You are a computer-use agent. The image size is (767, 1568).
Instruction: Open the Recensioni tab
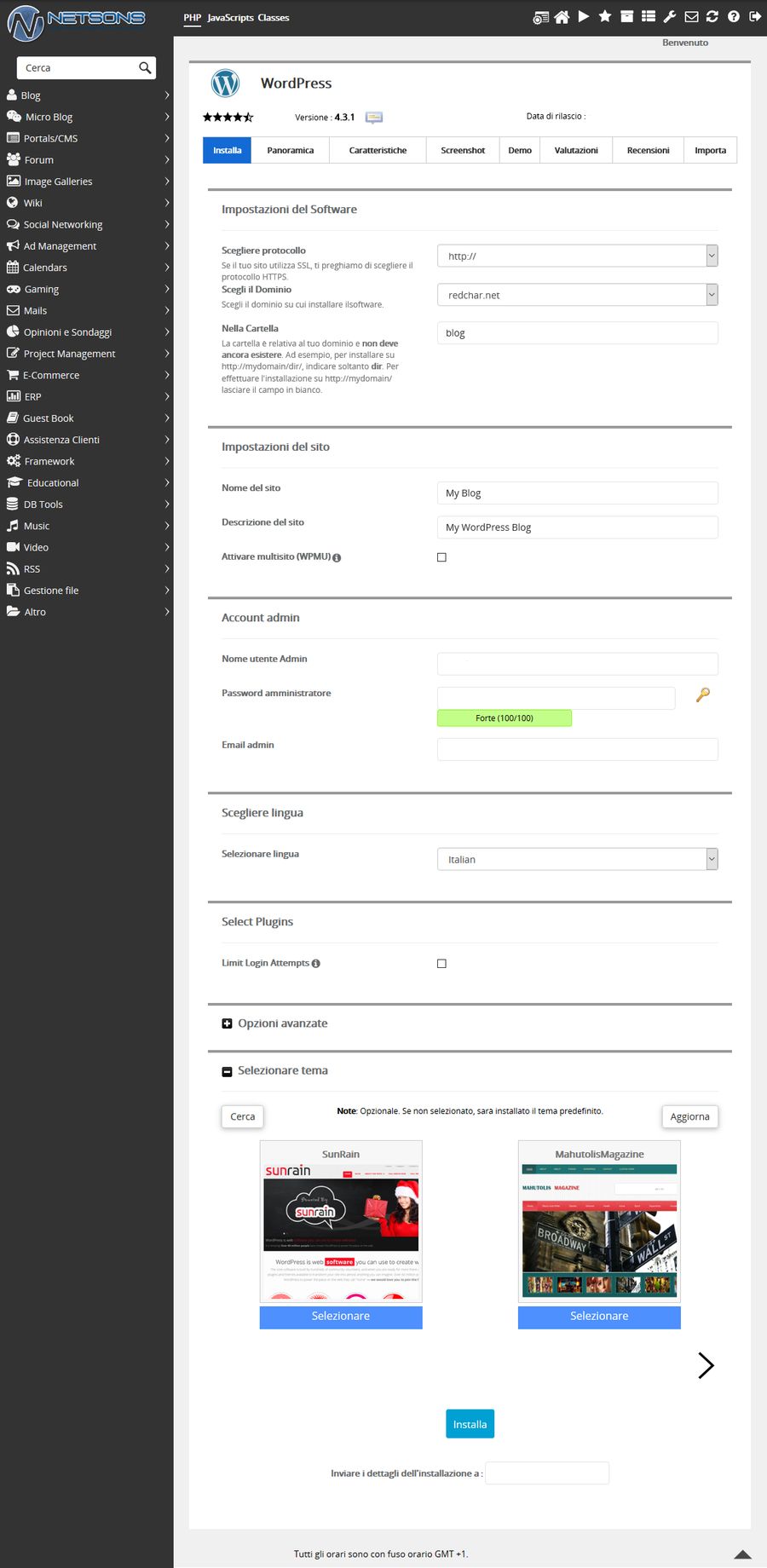tap(648, 150)
